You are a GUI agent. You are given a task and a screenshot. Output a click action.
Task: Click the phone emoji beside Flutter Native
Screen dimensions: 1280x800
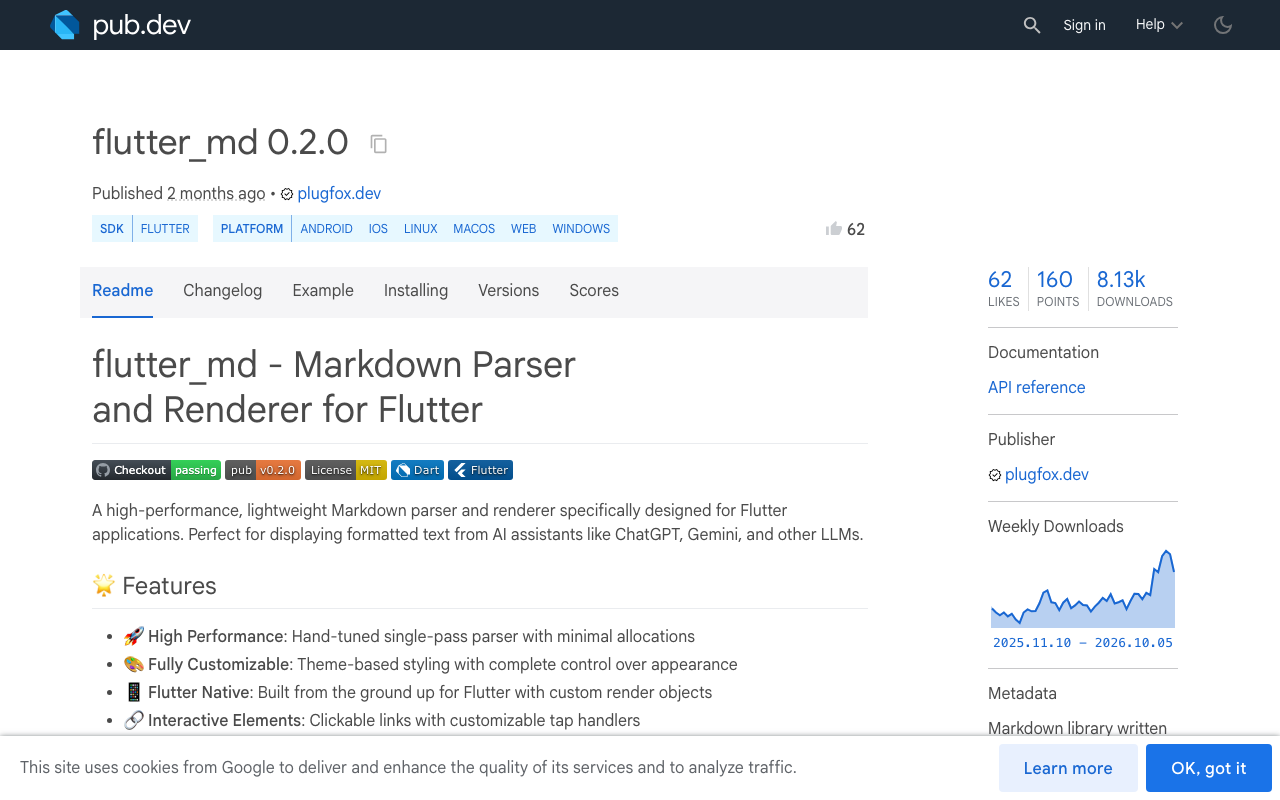[x=134, y=693]
